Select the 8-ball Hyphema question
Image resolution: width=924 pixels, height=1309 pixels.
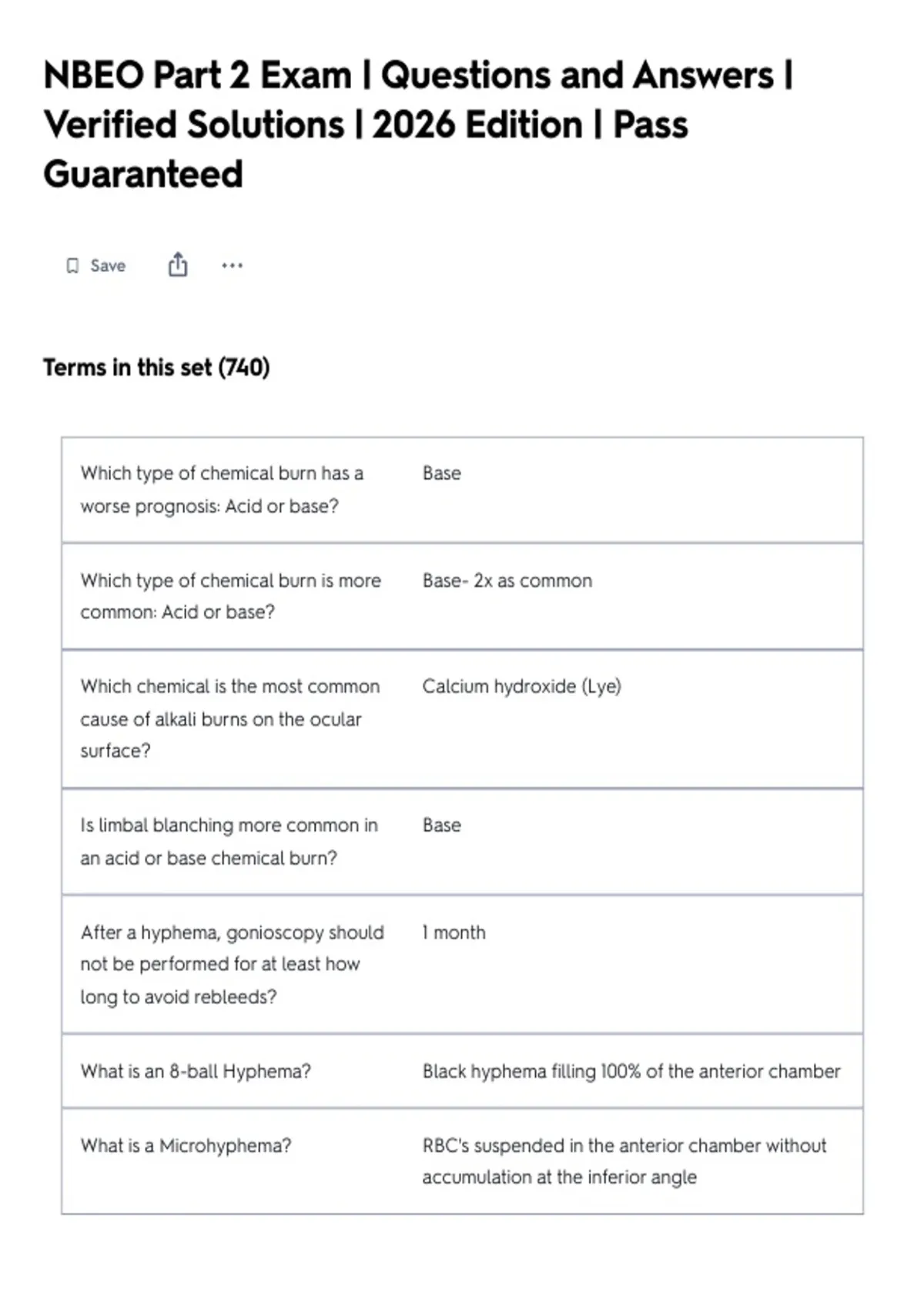[x=196, y=1071]
